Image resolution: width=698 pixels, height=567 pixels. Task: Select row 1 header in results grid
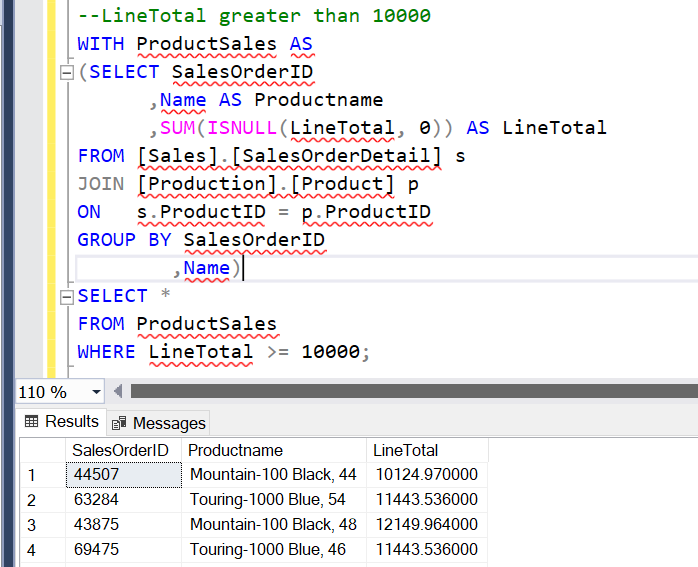[x=42, y=474]
